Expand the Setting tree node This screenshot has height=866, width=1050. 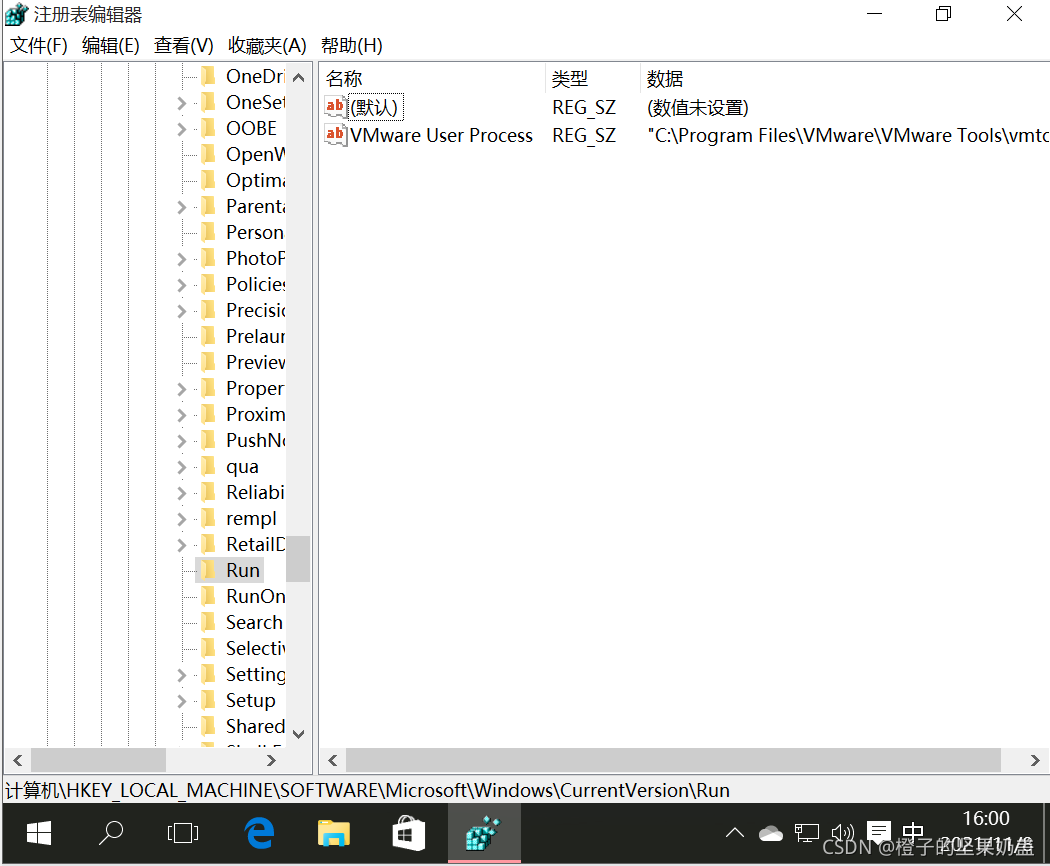[181, 675]
